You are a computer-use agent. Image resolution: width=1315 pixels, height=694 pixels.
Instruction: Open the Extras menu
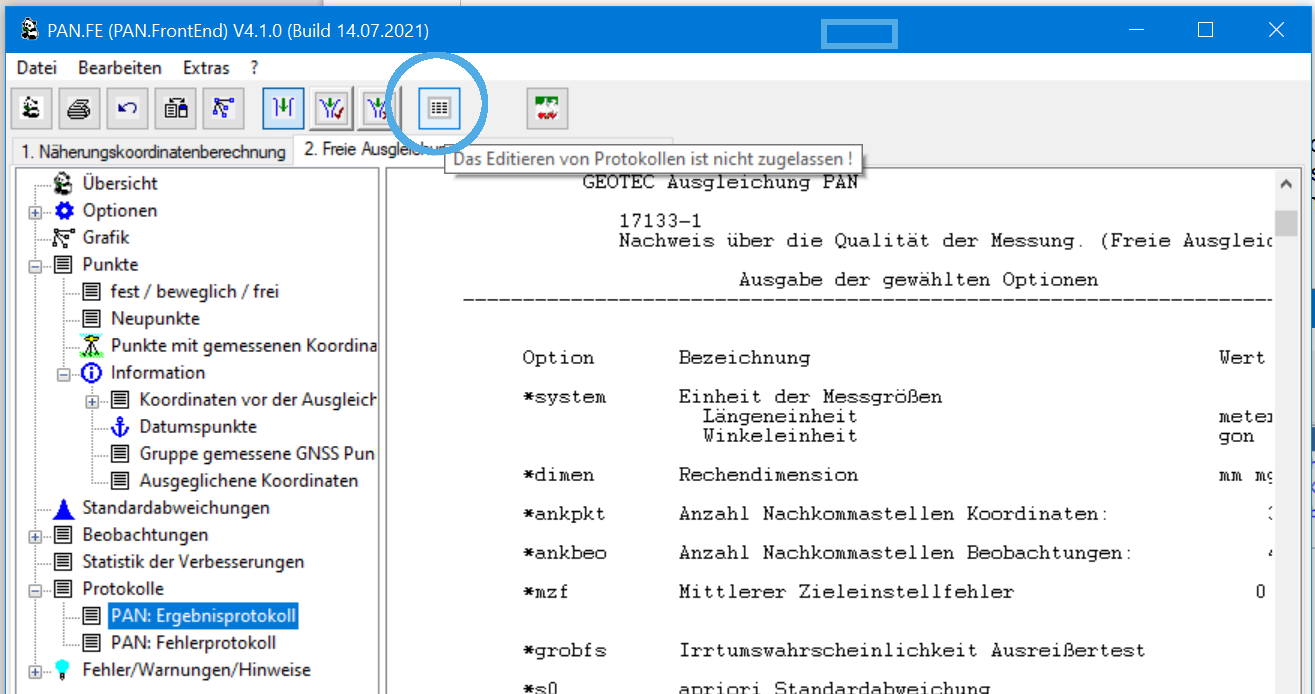206,68
